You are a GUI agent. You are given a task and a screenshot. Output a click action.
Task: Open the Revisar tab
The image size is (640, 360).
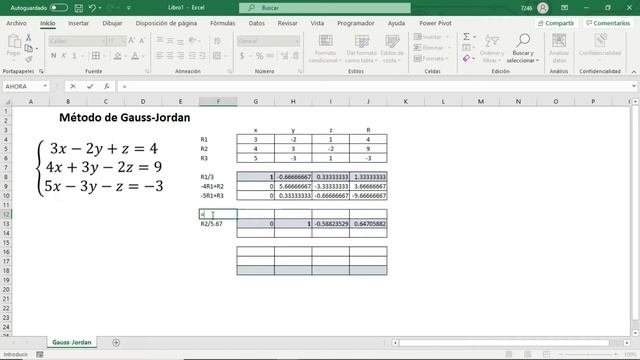coord(287,23)
